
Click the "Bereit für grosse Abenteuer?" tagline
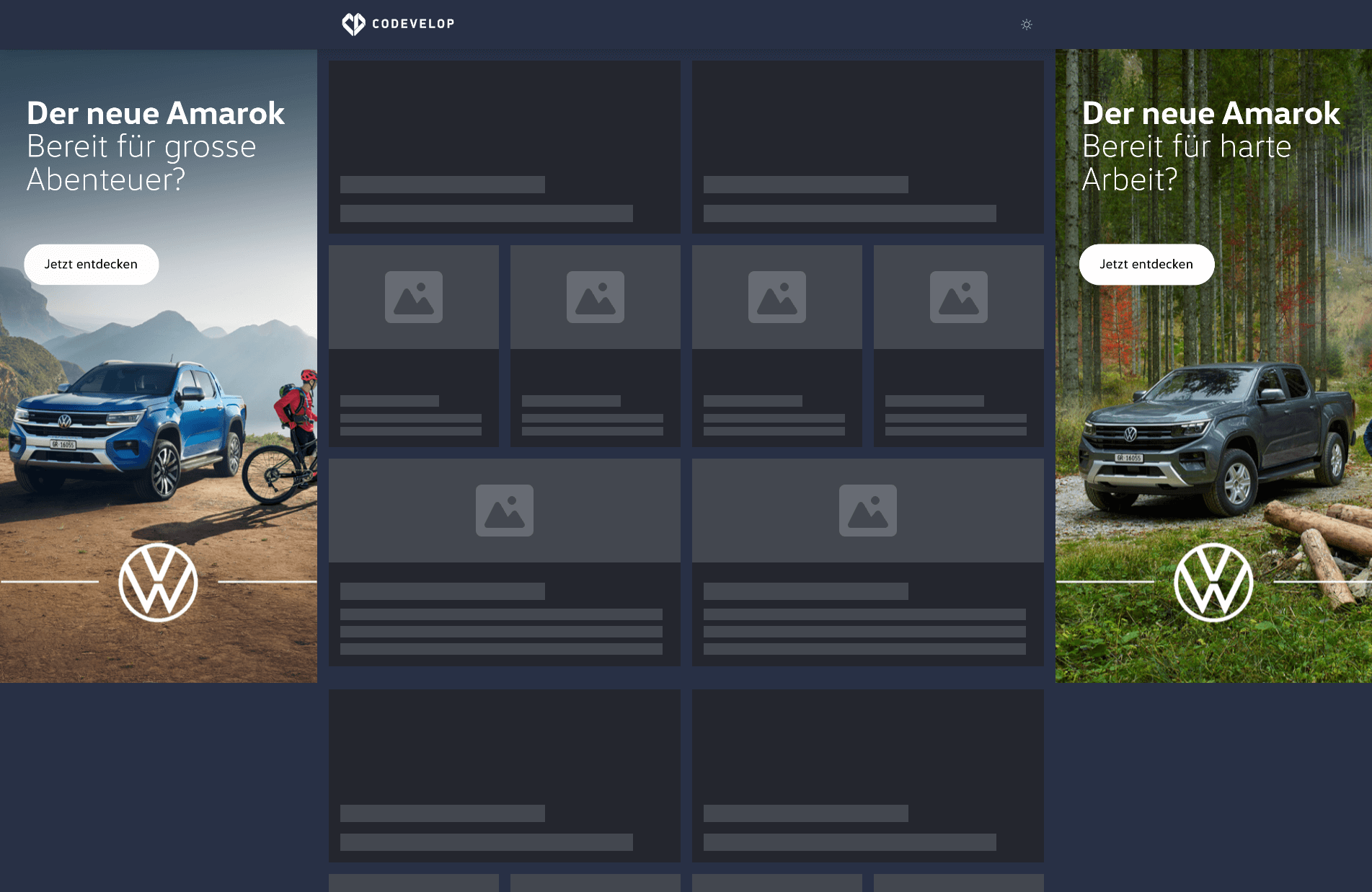click(142, 163)
